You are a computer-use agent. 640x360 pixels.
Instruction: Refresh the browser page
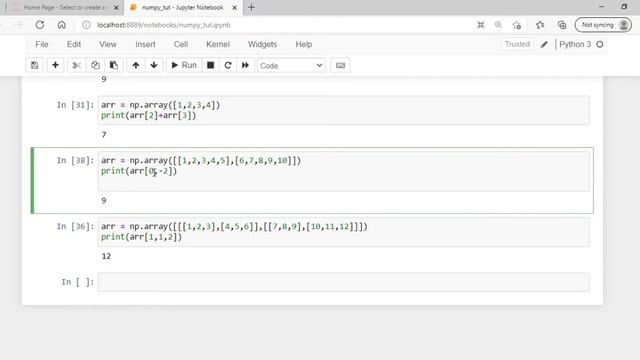click(x=40, y=25)
